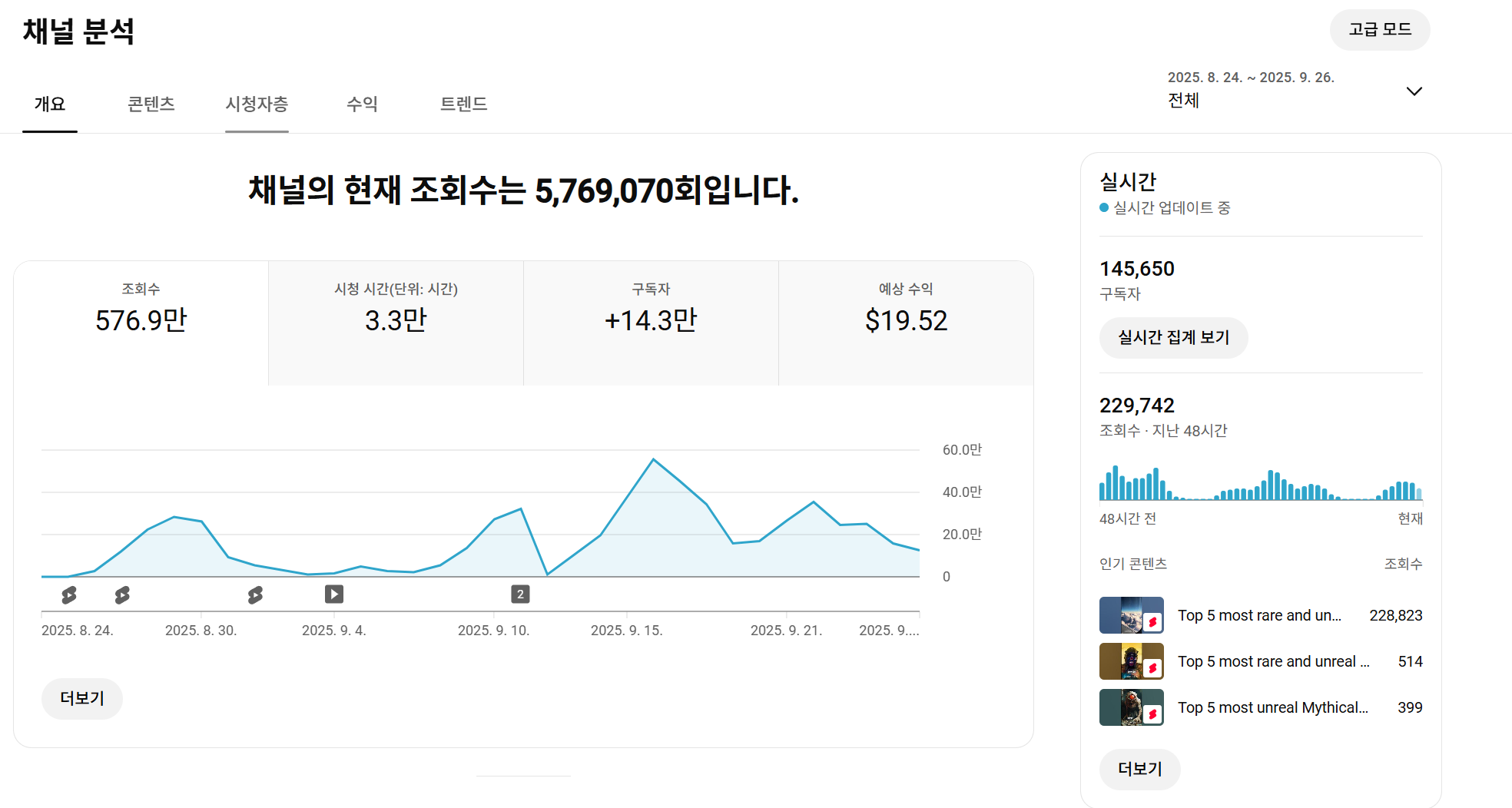Show the 구독자 +14.3만 metric chart
1512x808 pixels.
pyautogui.click(x=651, y=323)
